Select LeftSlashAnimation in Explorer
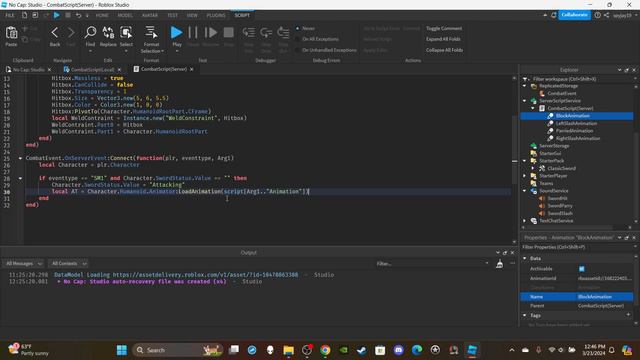Screen dimensions: 640x360 point(576,123)
